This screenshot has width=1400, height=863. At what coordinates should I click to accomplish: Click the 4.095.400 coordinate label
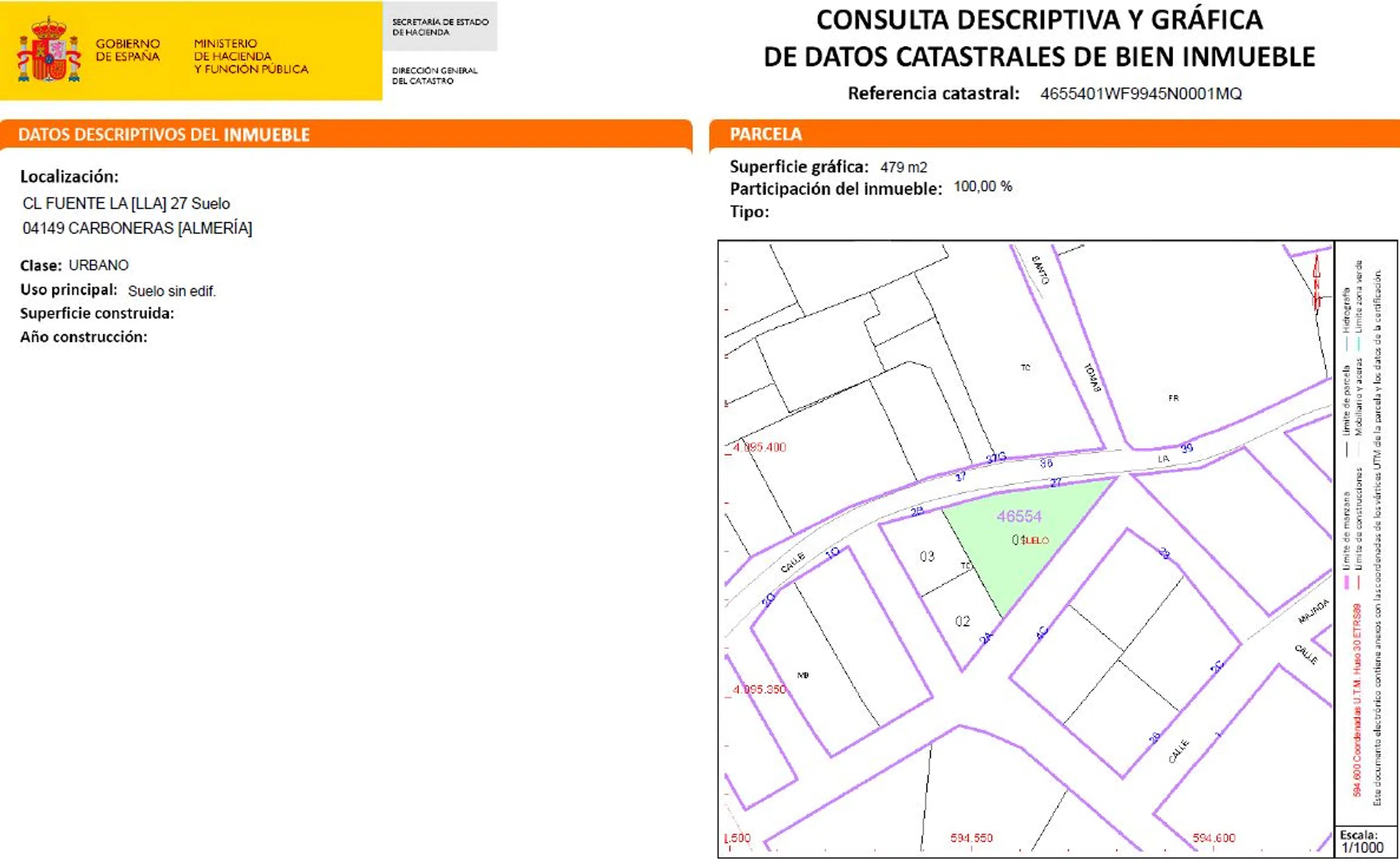[759, 447]
